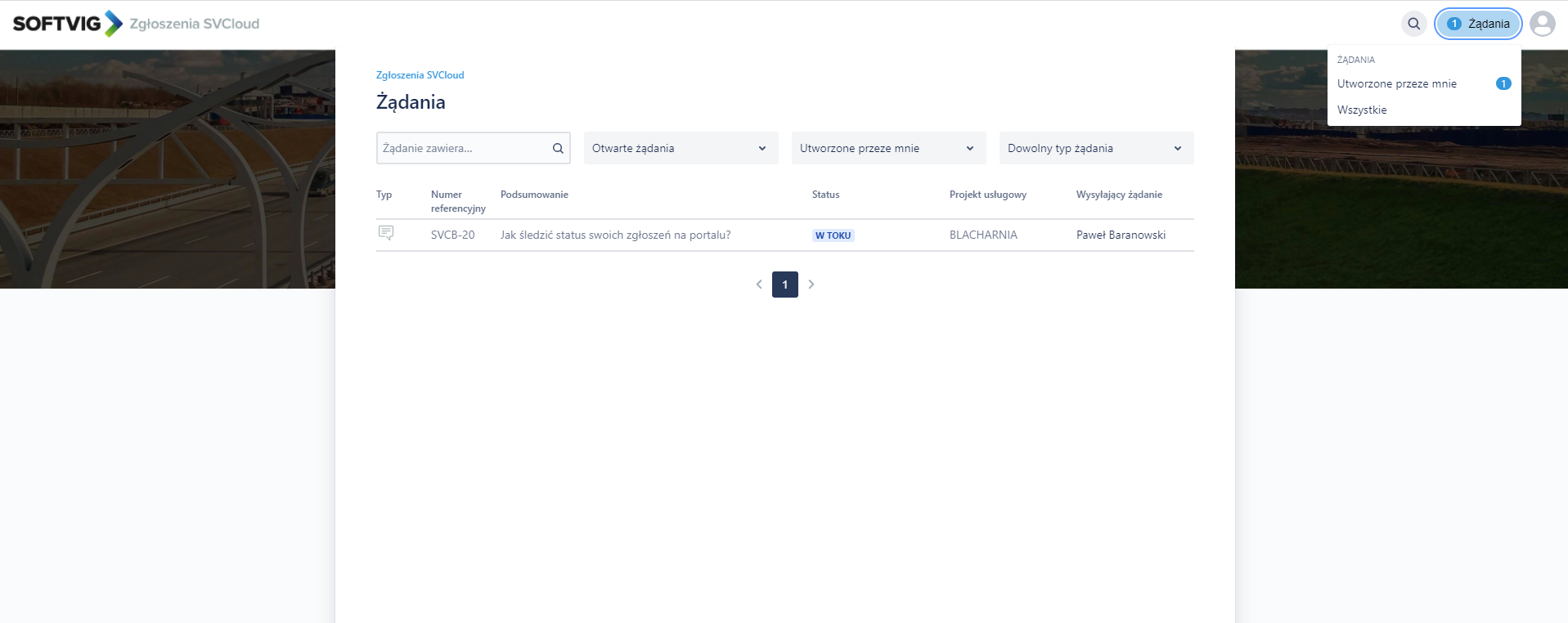The image size is (1568, 623).
Task: Click into the Żądanie zawiera search field
Action: (x=462, y=148)
